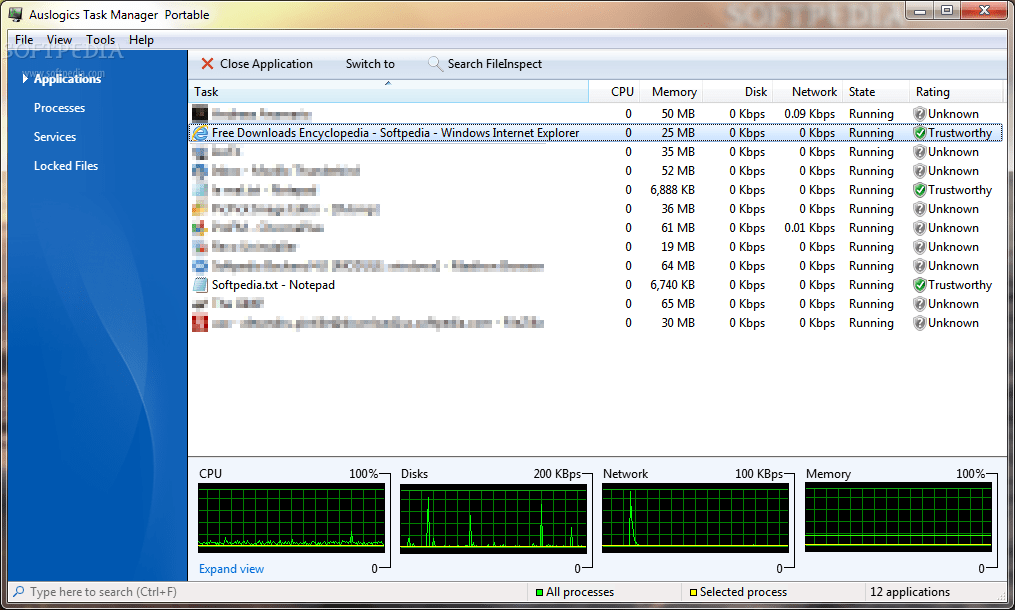Click the 6,740 KB memory value

tap(673, 285)
